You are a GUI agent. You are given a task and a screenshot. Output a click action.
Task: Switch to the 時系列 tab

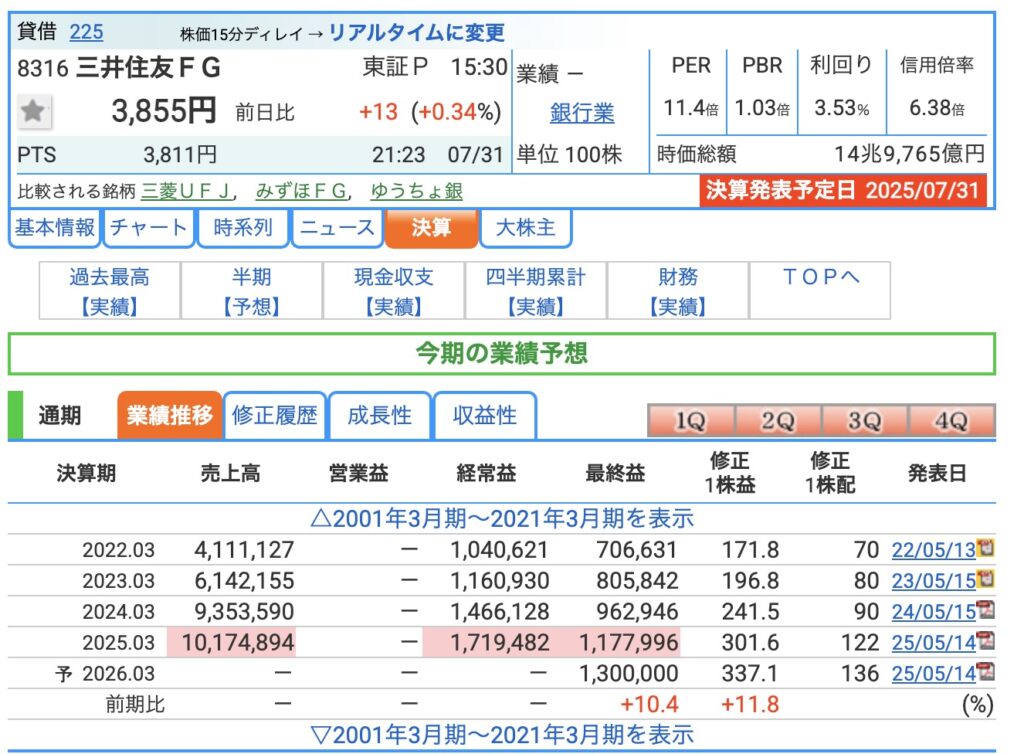pos(243,228)
